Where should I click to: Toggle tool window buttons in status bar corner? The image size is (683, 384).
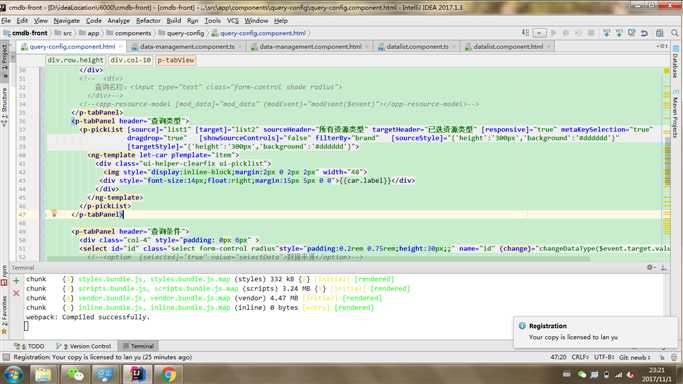pos(6,357)
